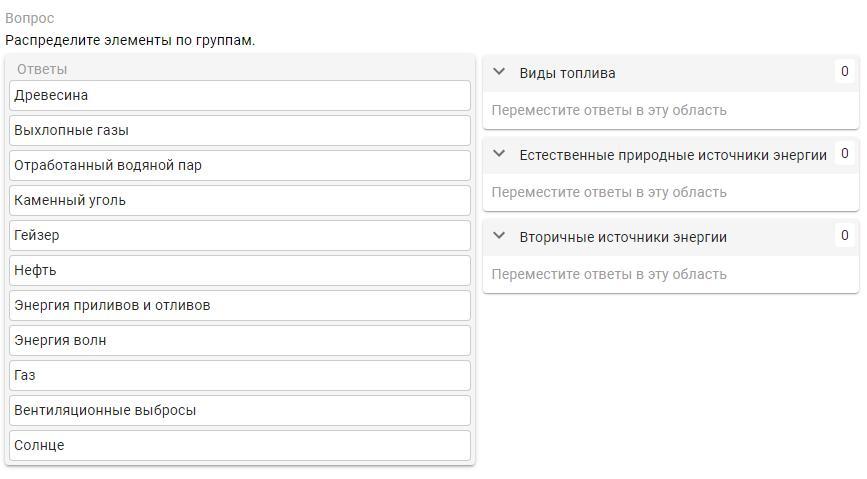Select the Древесина answer item
This screenshot has width=867, height=479.
pos(240,96)
